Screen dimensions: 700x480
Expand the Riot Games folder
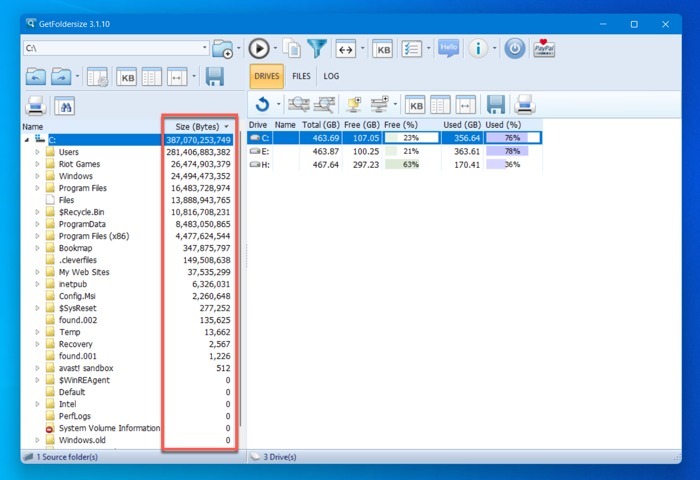38,164
